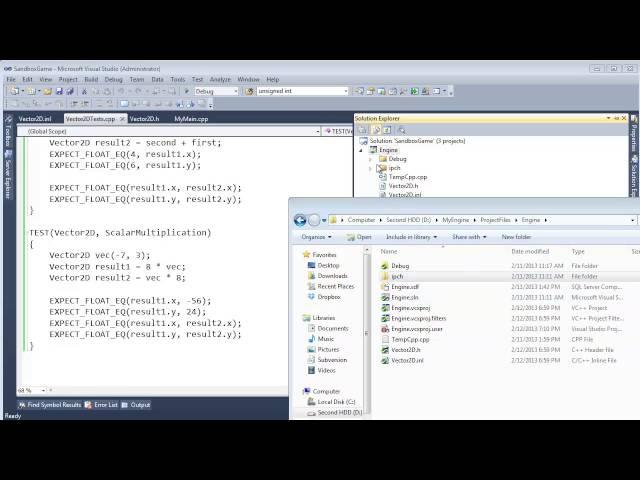Select TempCpp.cpp in Solution Explorer
The image size is (640, 480).
coord(408,177)
